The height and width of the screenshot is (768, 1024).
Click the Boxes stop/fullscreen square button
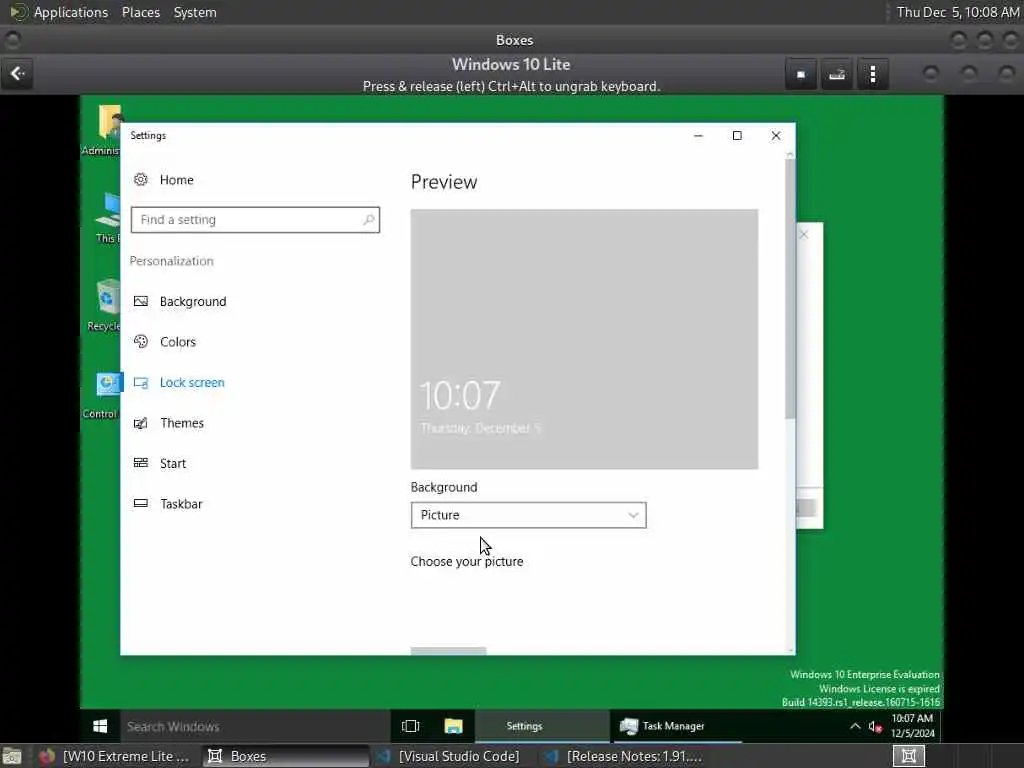pyautogui.click(x=801, y=74)
